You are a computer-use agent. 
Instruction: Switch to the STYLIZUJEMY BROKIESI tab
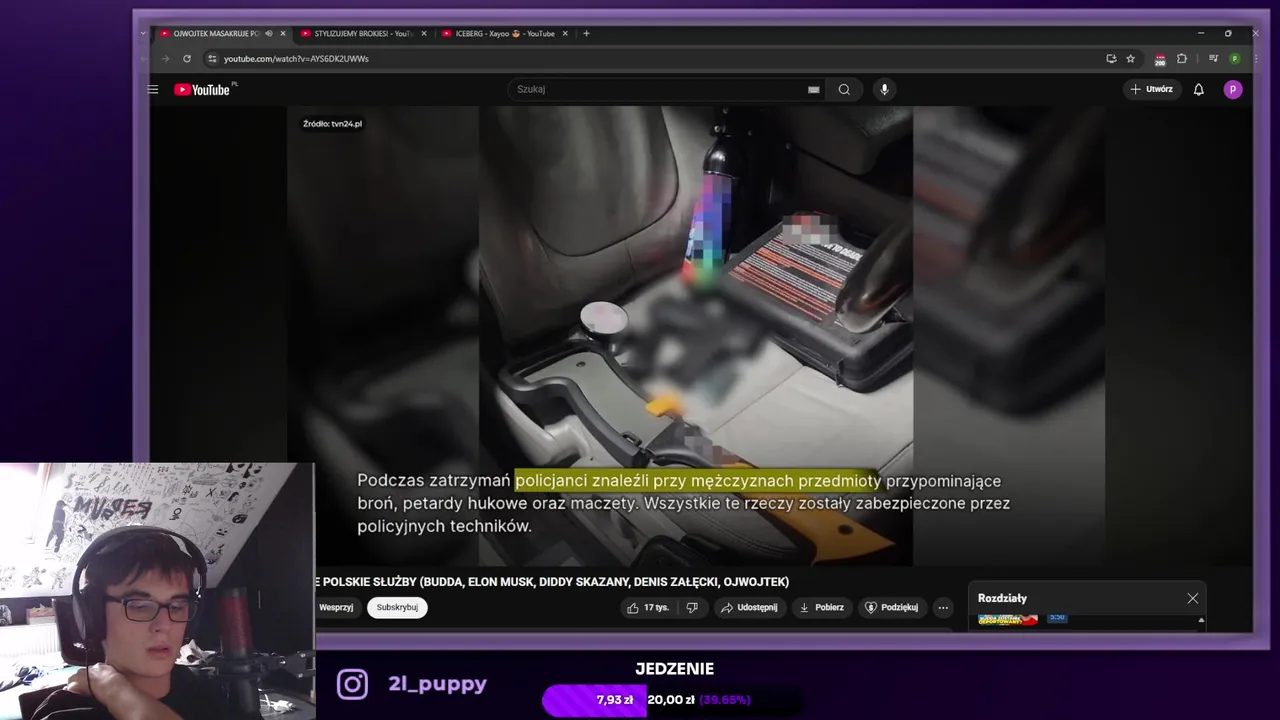point(364,33)
